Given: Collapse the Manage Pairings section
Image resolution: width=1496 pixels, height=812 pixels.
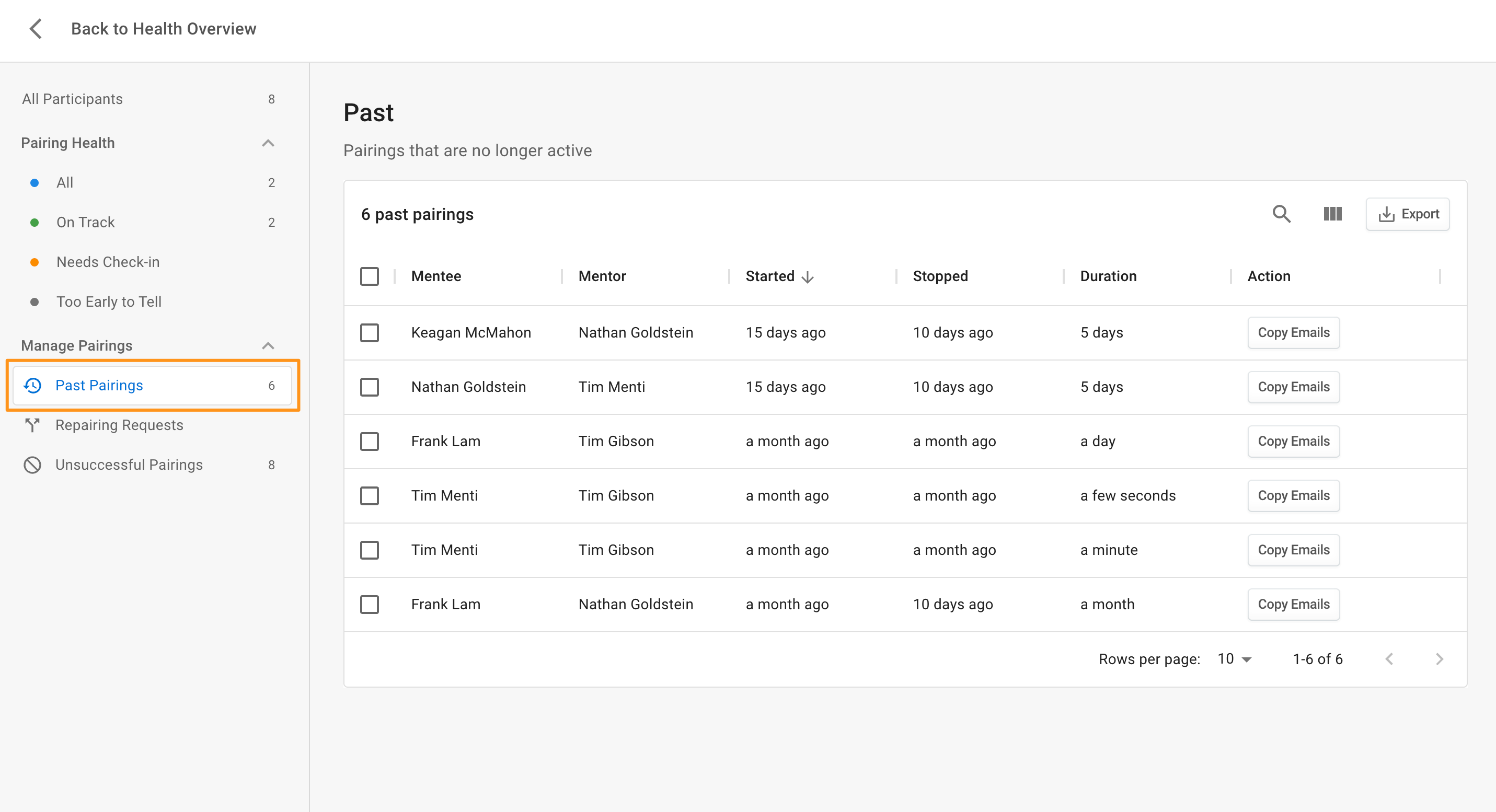Looking at the screenshot, I should point(268,345).
